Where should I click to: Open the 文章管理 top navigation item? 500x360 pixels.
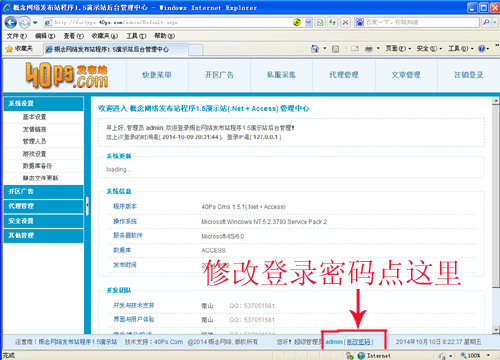[406, 75]
